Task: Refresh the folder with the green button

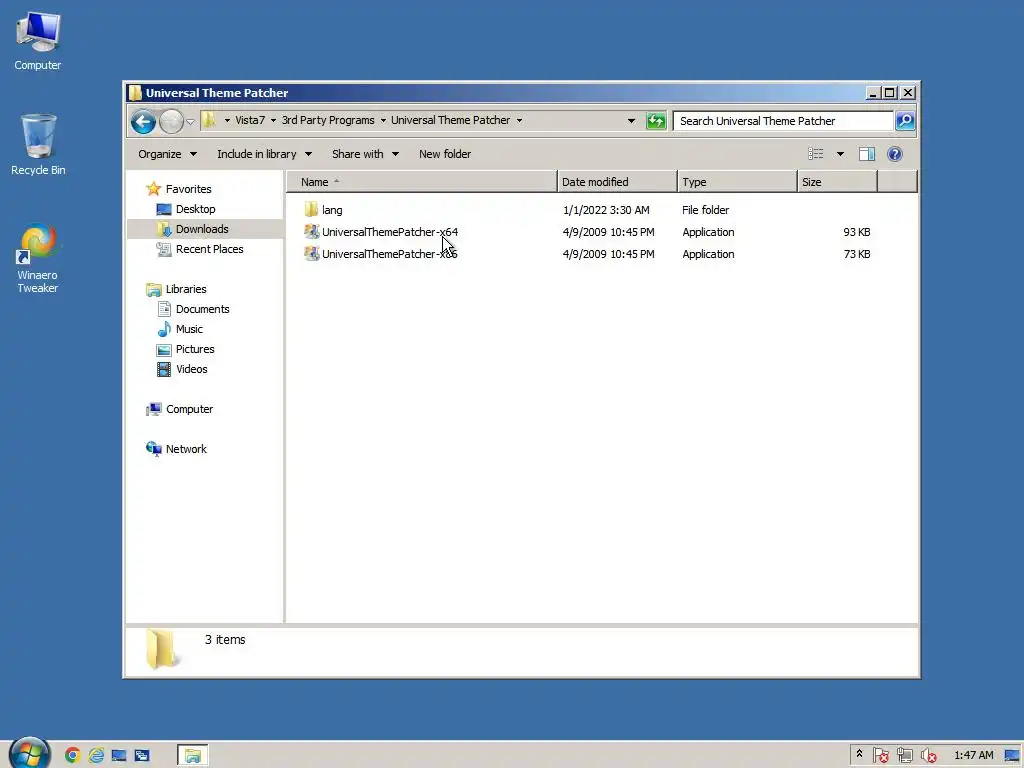Action: pos(656,121)
